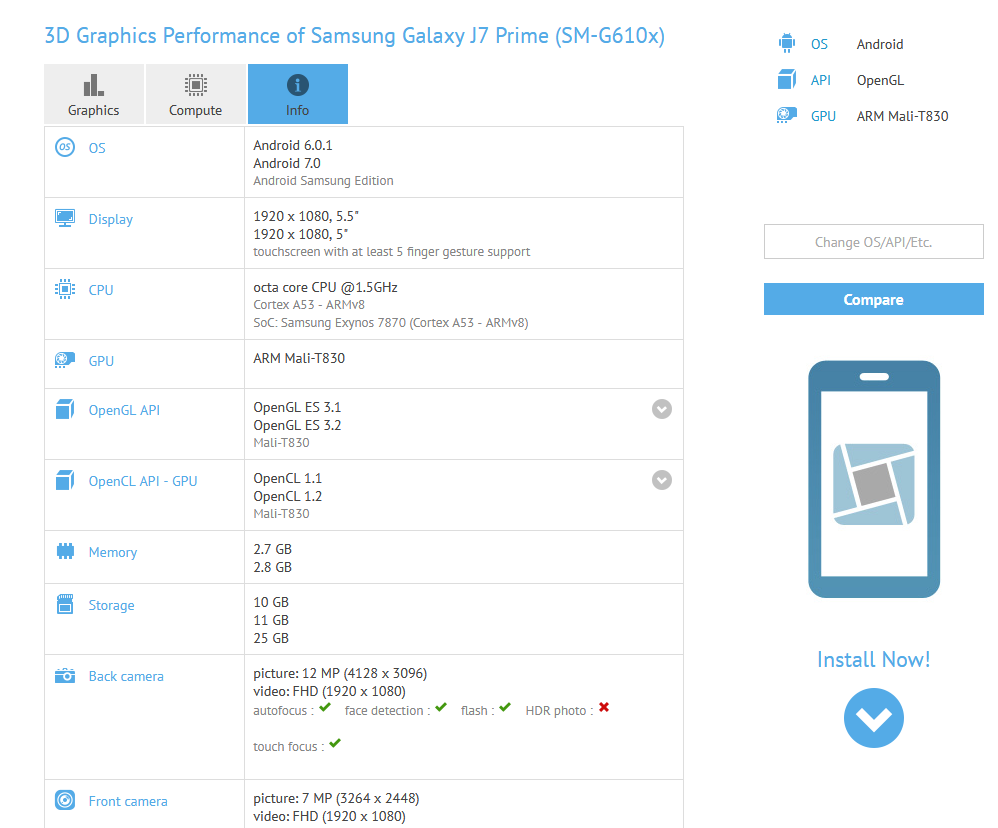This screenshot has width=998, height=828.
Task: Click the OpenGL API cube icon
Action: tap(65, 409)
